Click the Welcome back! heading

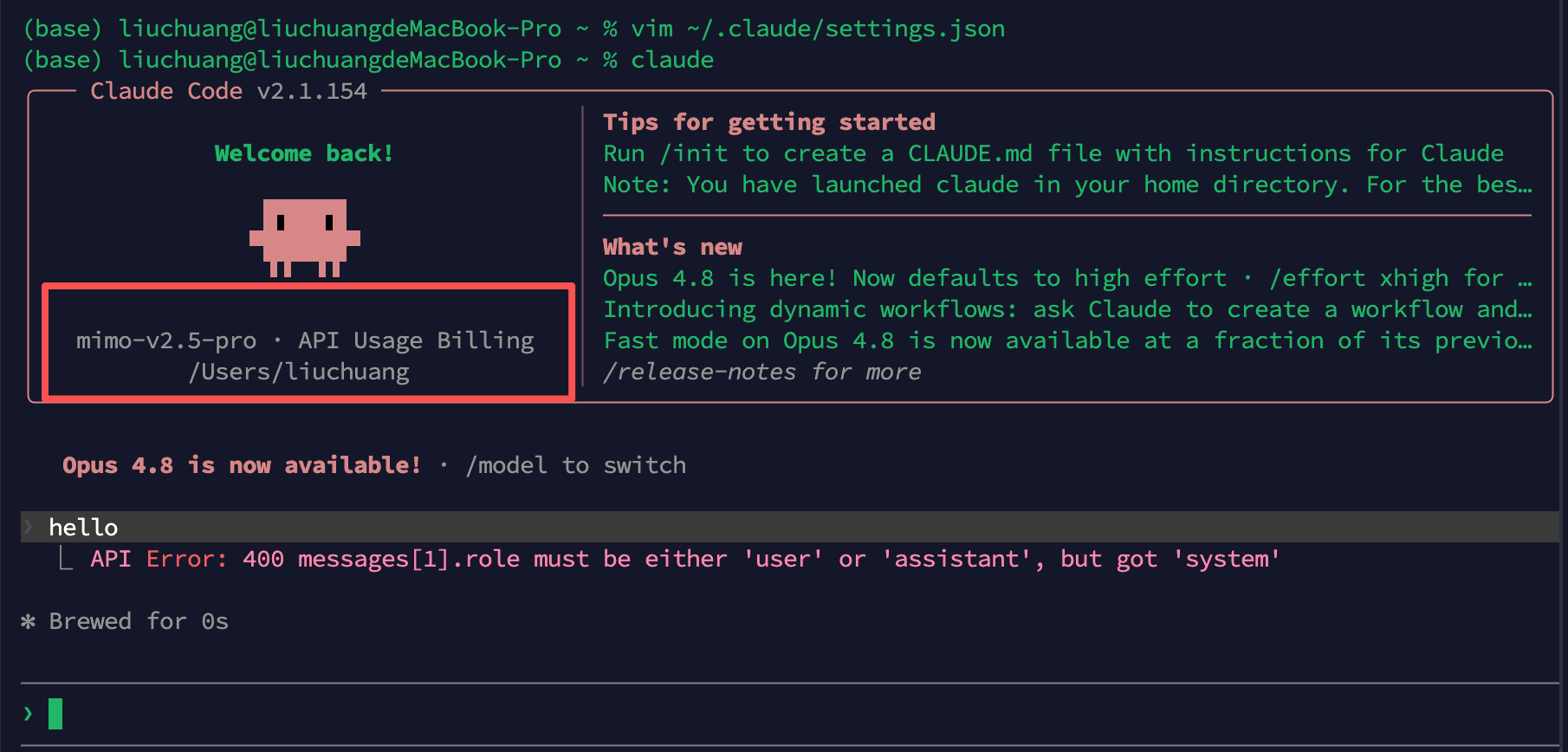(304, 153)
